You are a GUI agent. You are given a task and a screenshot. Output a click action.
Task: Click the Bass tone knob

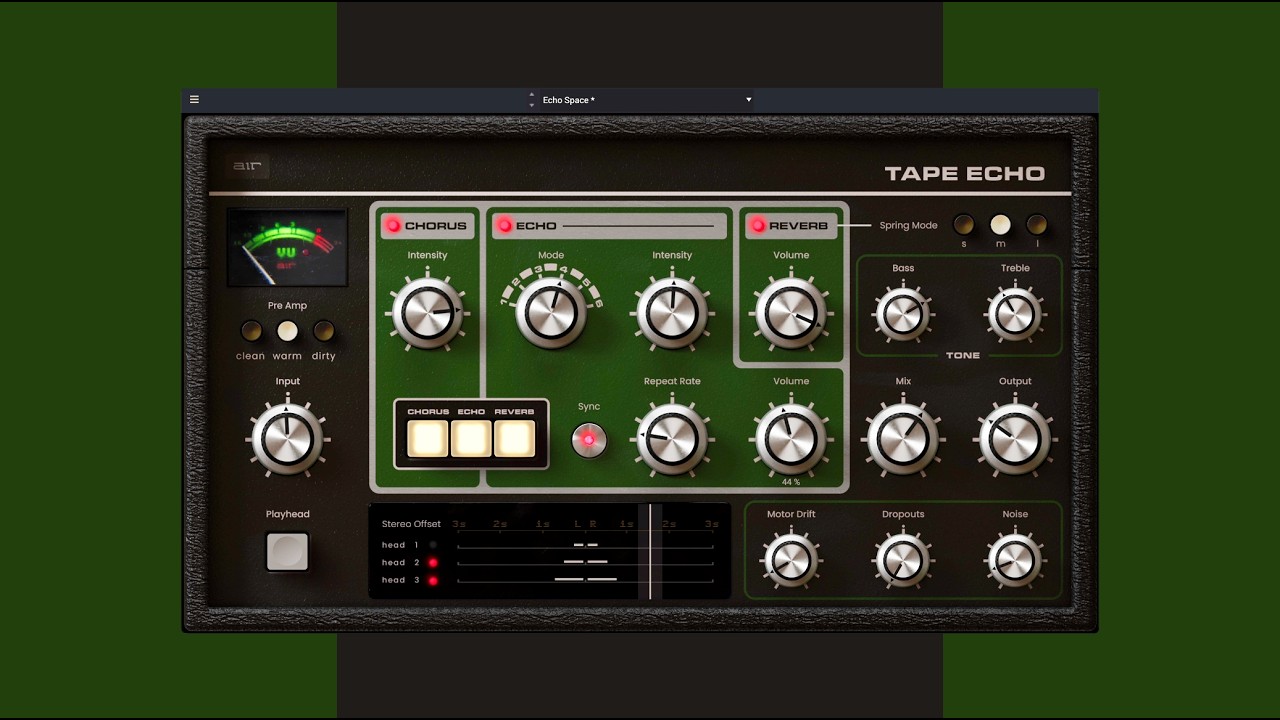pyautogui.click(x=903, y=314)
